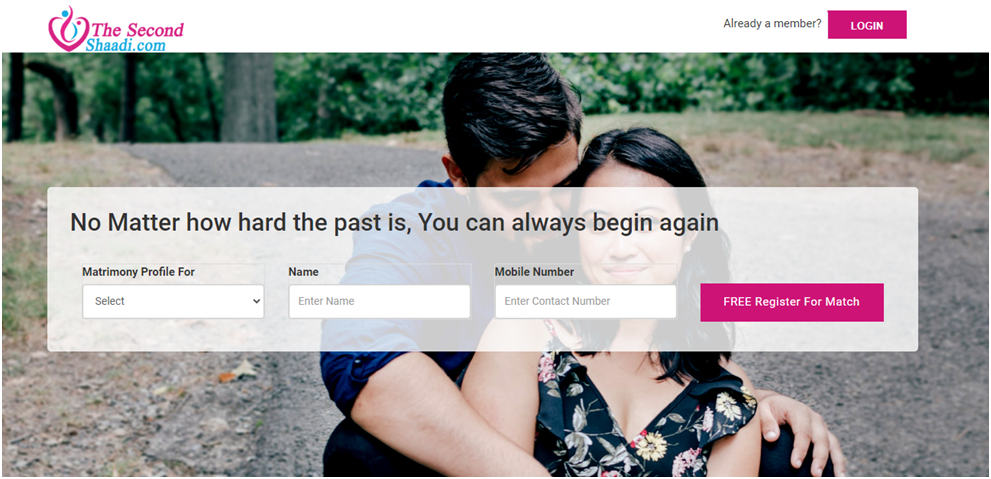Click the 'Matrimony Profile For' label
The image size is (991, 479).
(x=138, y=272)
